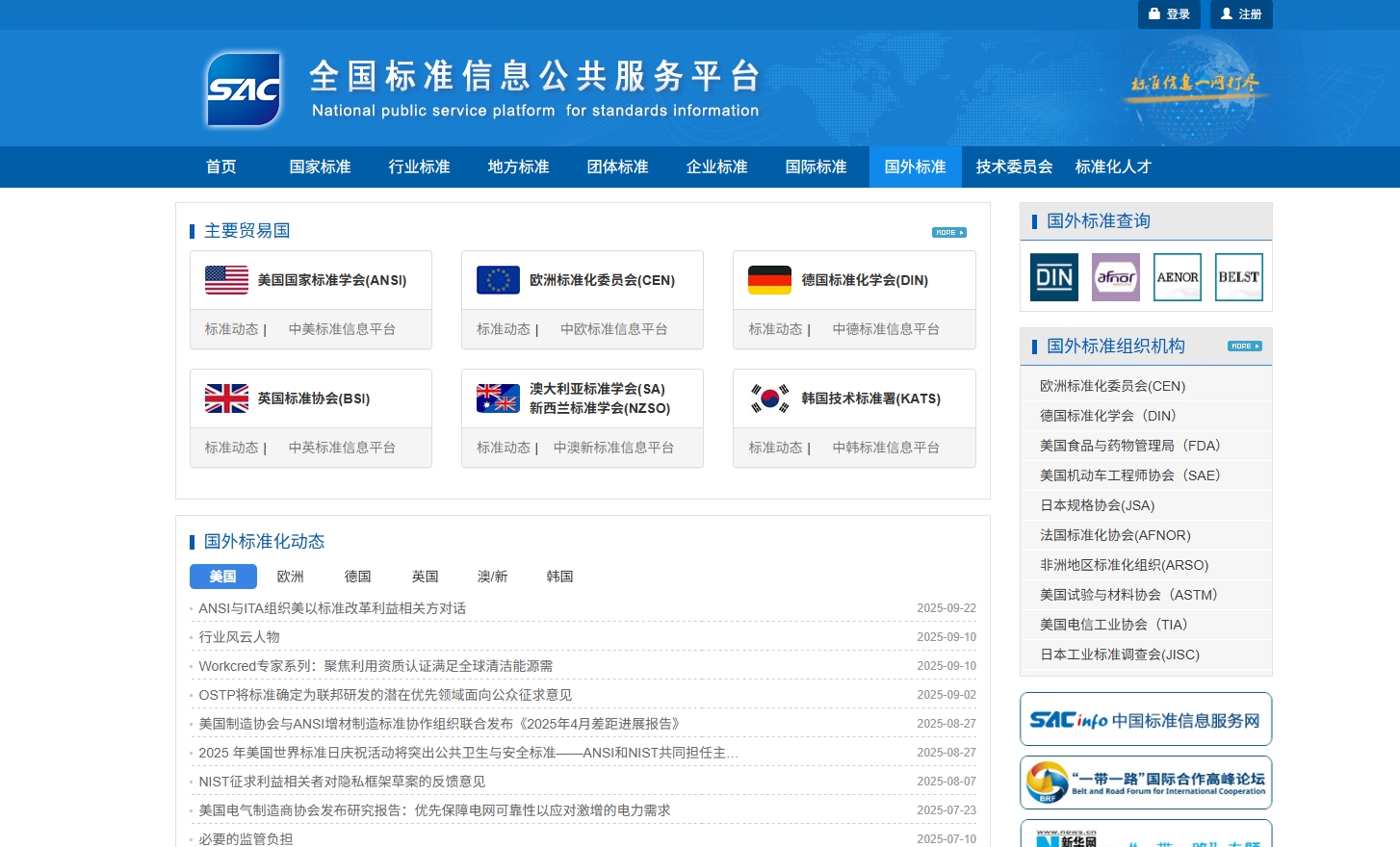Go to 技术委员会 in the navigation bar
Screen dimensions: 1400x847
click(x=1014, y=167)
